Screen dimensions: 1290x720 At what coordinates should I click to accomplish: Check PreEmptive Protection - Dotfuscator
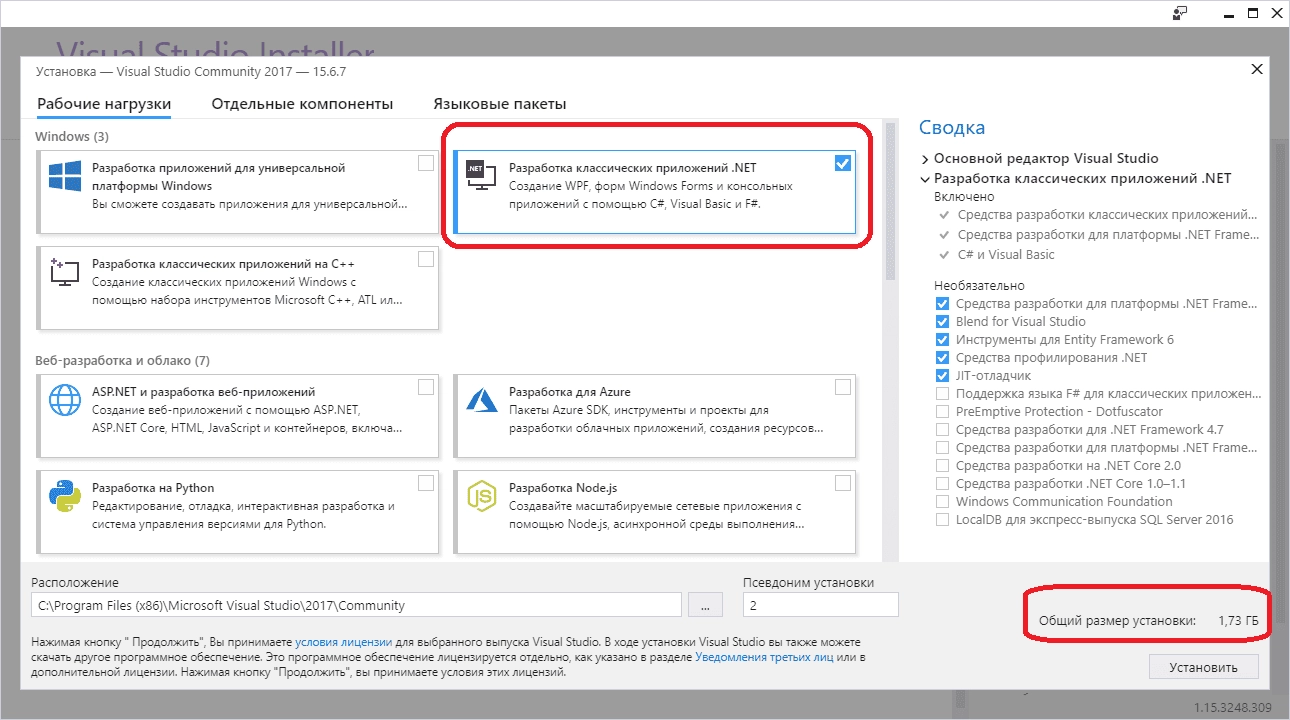(942, 412)
